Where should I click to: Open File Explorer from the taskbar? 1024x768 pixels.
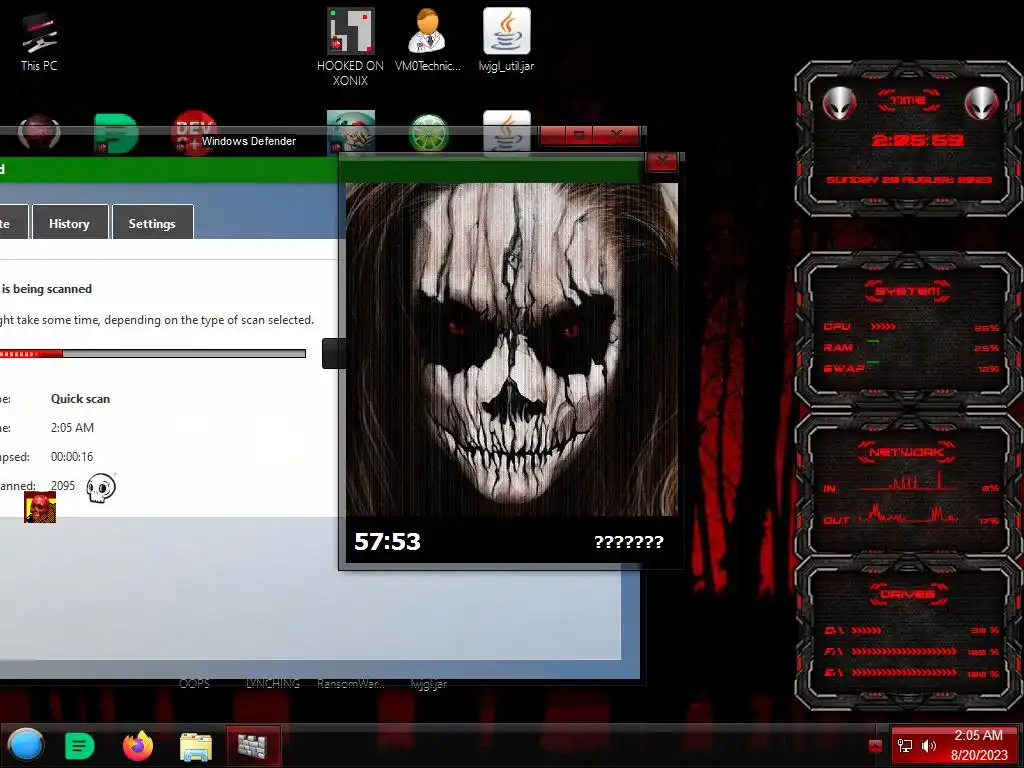(x=196, y=746)
